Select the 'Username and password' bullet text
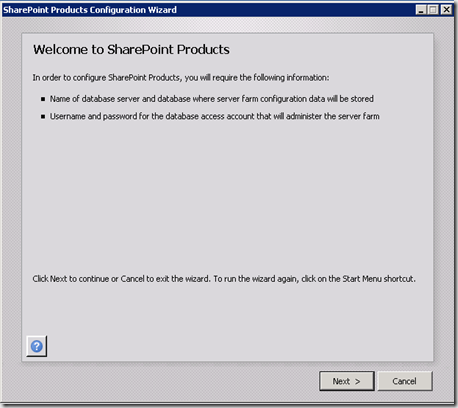 point(215,116)
